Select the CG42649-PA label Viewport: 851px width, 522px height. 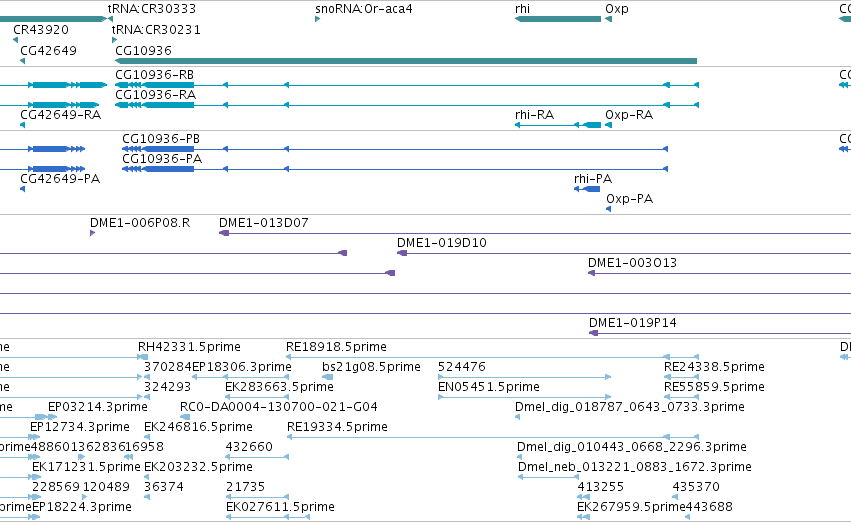(60, 179)
